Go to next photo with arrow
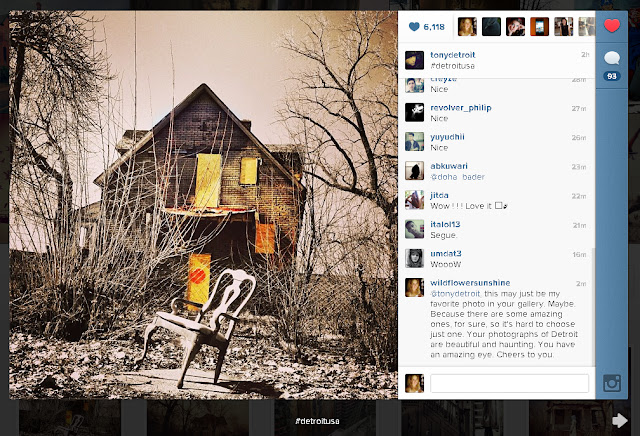The image size is (640, 436). [620, 420]
